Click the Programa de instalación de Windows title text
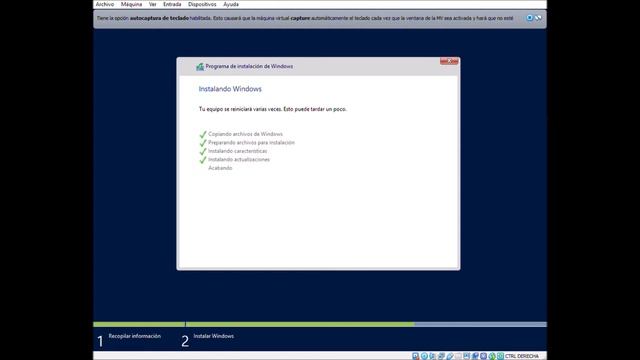 249,66
